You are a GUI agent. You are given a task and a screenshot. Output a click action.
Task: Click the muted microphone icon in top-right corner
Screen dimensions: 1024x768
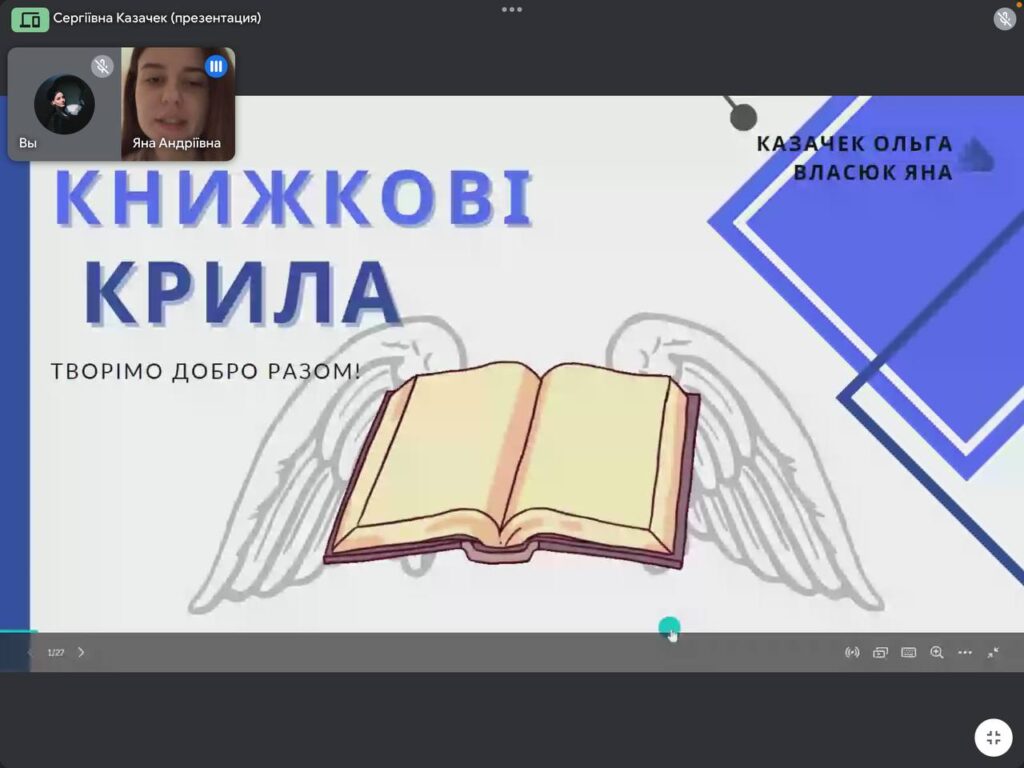coord(1004,19)
